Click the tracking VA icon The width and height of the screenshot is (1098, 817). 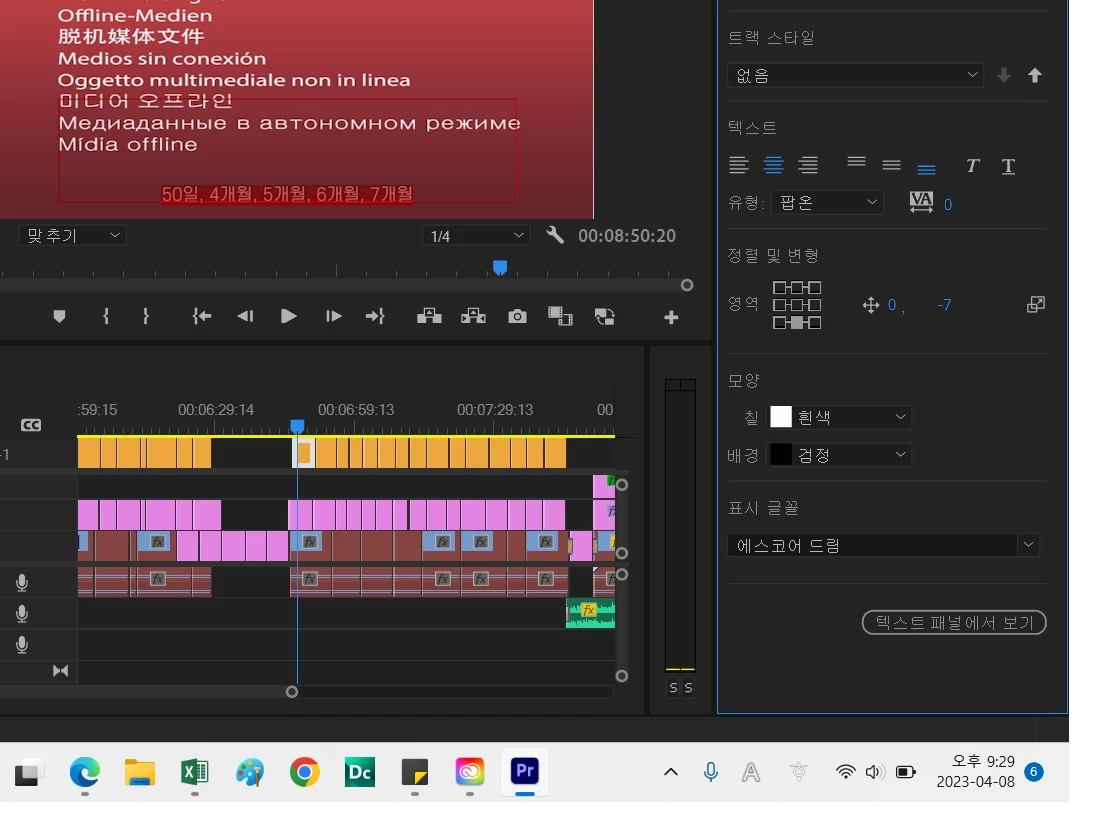[921, 202]
